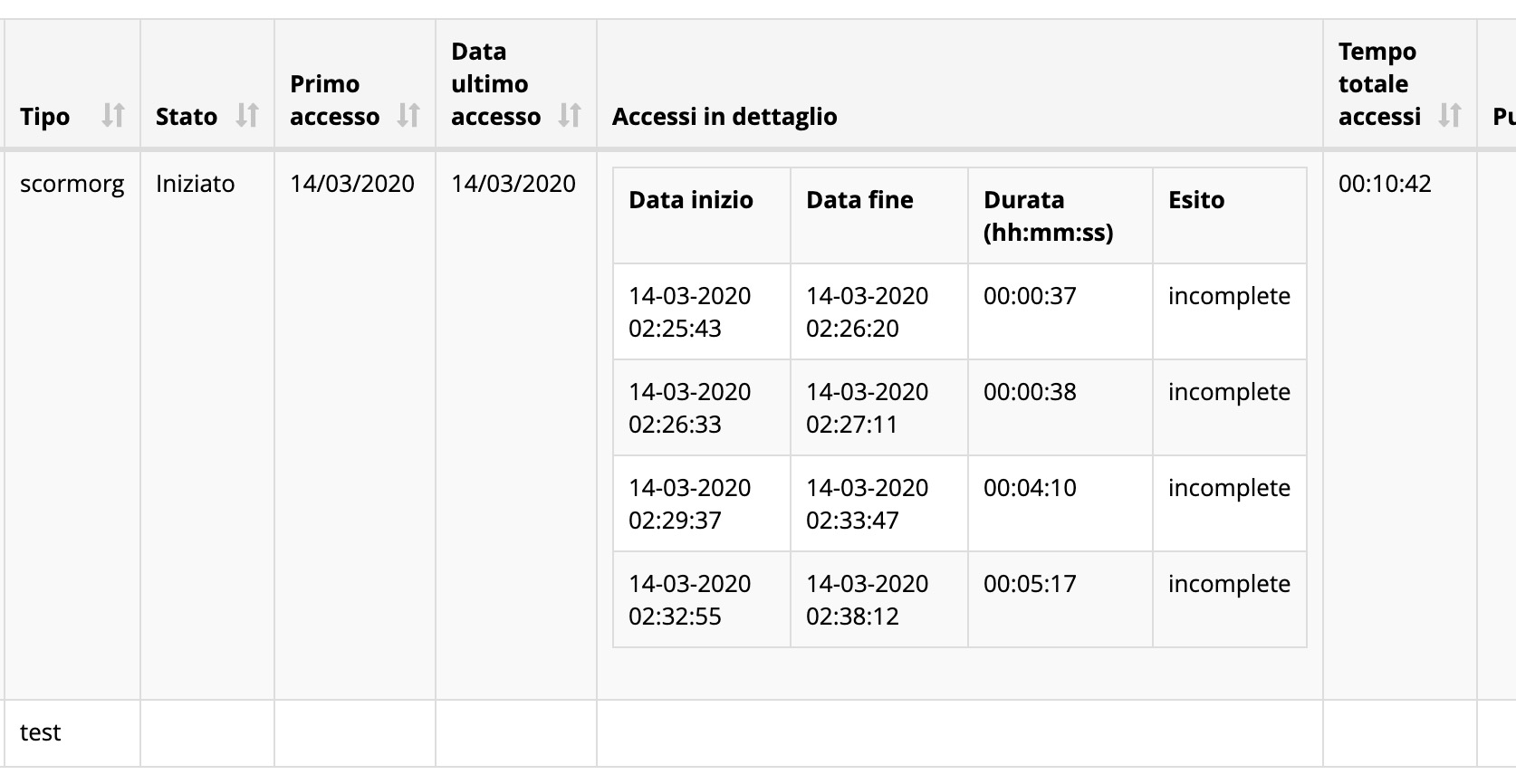Click the Esito column header
1516x784 pixels.
1196,200
